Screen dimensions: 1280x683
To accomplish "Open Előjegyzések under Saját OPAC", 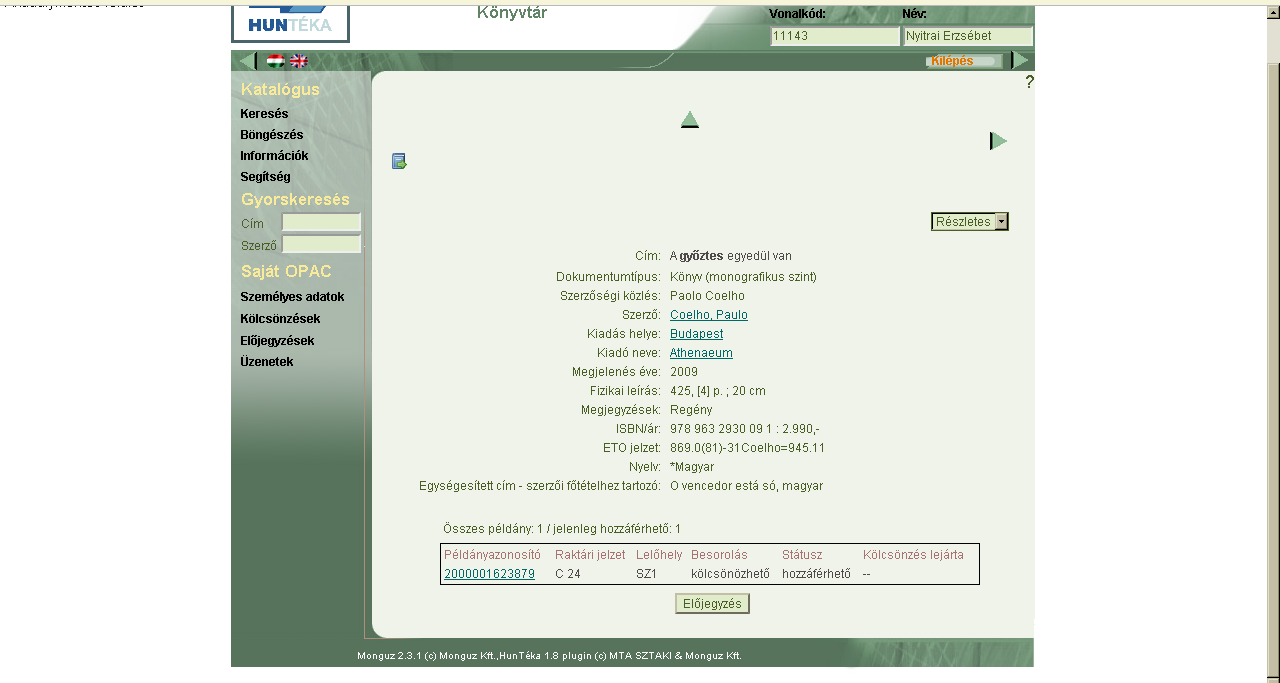I will 277,341.
